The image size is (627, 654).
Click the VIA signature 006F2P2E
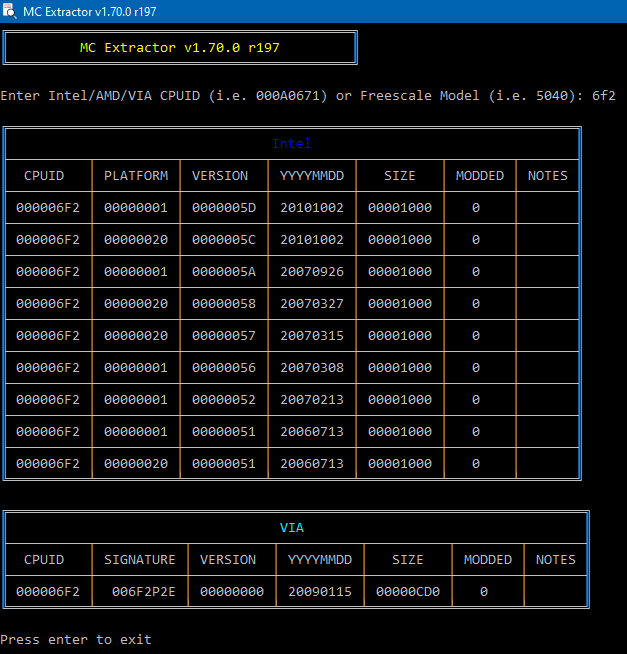(144, 591)
